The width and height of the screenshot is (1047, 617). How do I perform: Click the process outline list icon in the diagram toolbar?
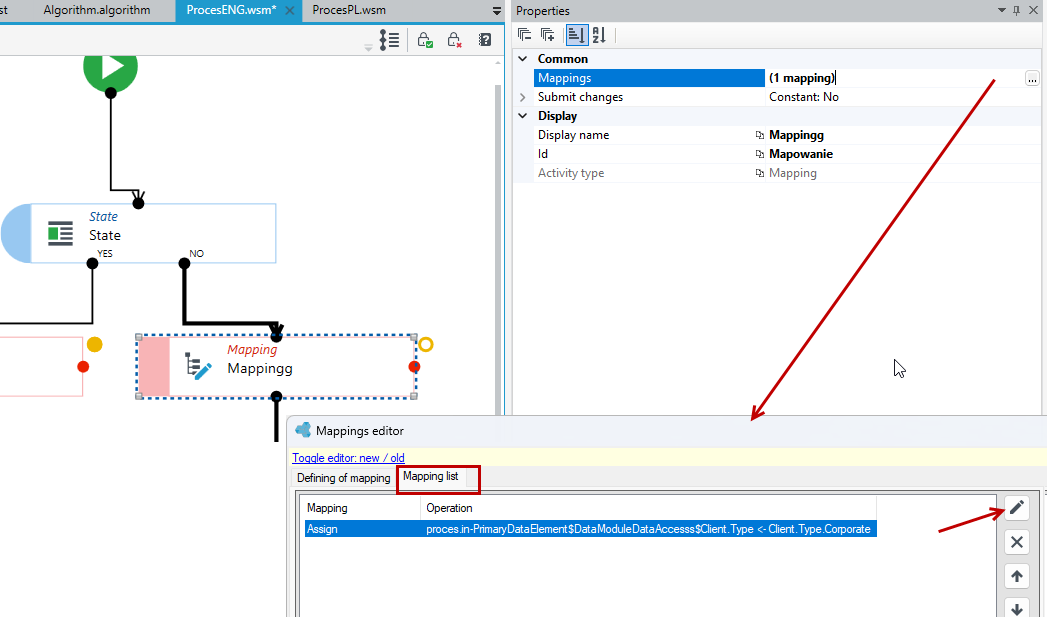(389, 40)
